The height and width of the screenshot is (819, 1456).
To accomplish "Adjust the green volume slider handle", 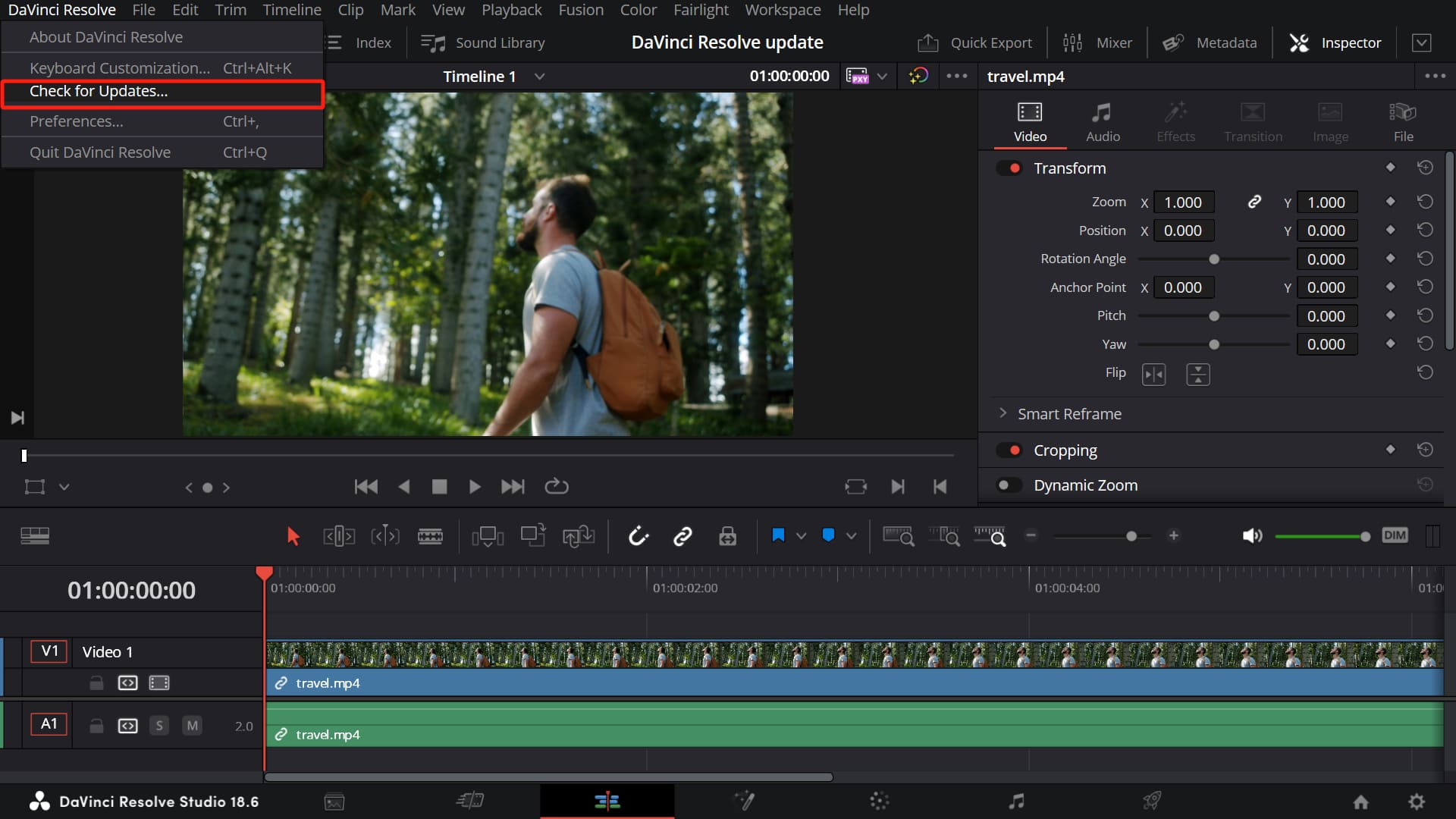I will (1365, 536).
